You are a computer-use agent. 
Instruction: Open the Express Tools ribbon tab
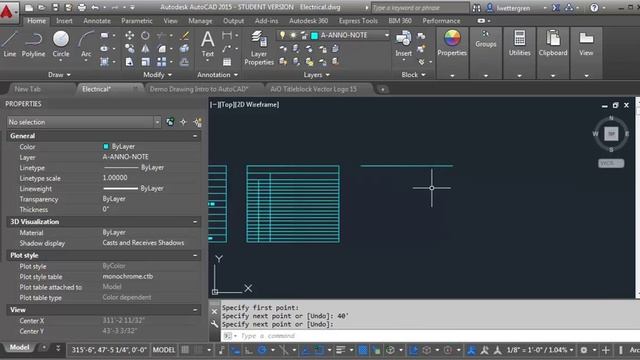pos(358,20)
